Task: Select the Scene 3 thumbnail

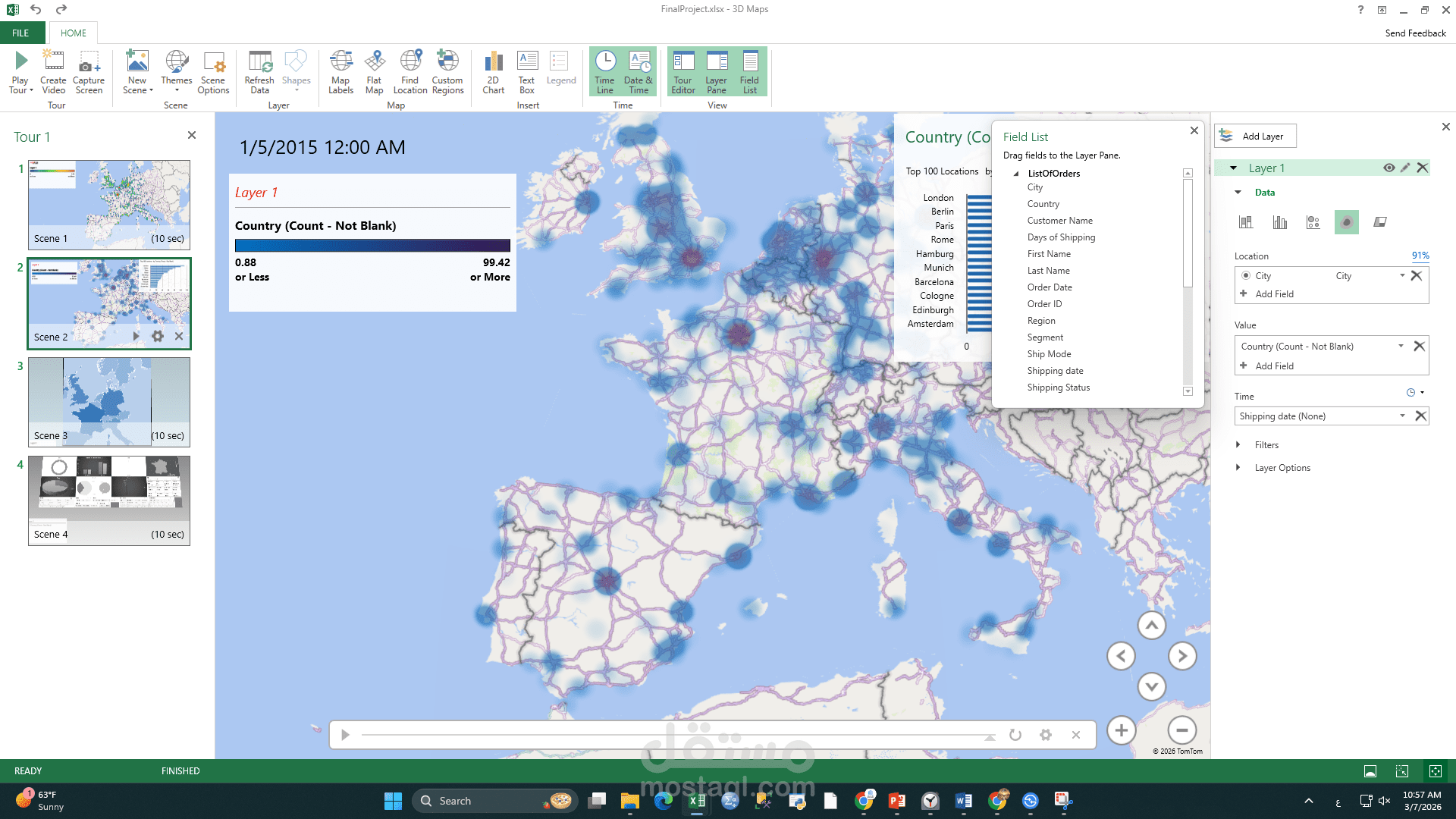Action: point(108,402)
